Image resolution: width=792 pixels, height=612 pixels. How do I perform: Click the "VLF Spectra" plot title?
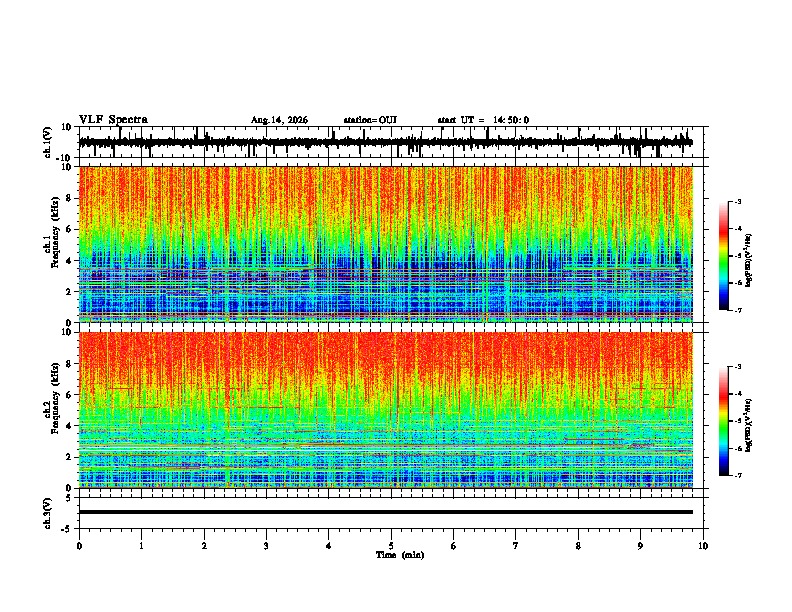(x=113, y=120)
